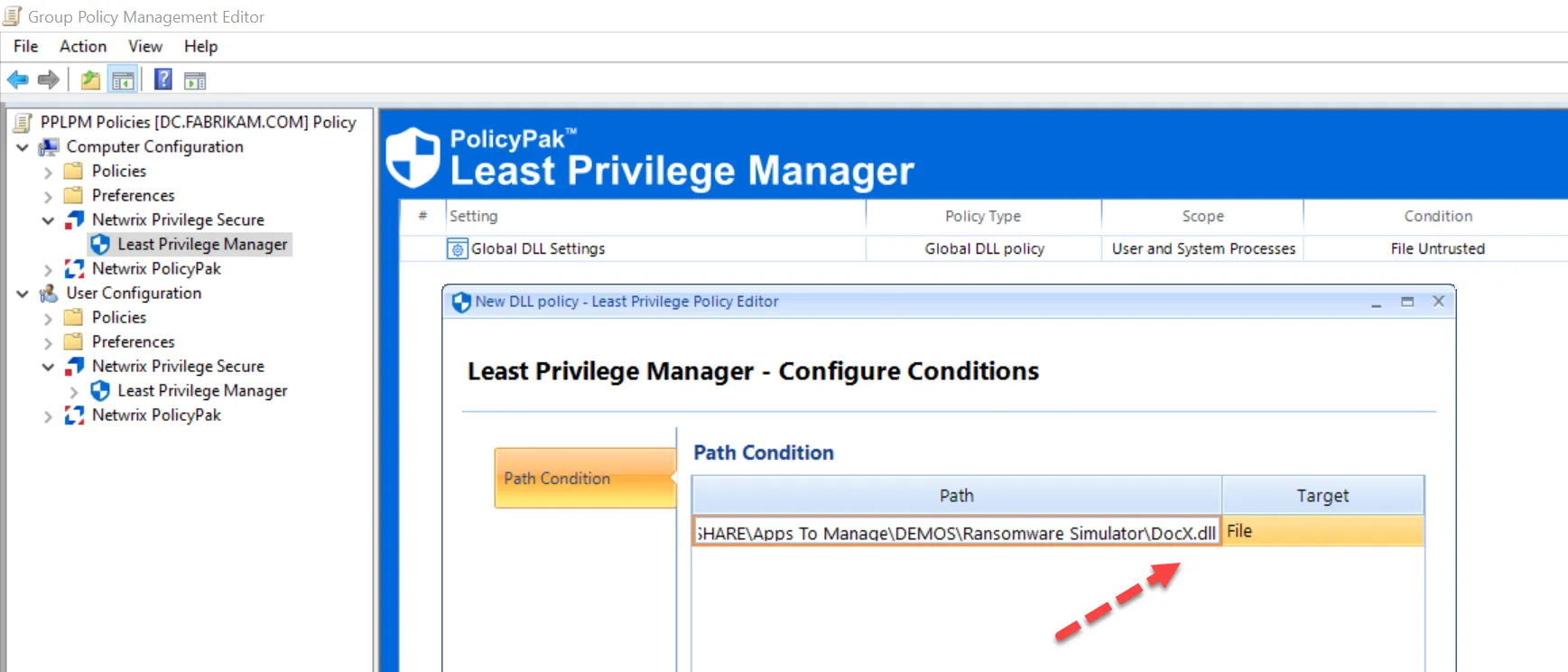1568x672 pixels.
Task: Click the File target cell
Action: click(1322, 532)
